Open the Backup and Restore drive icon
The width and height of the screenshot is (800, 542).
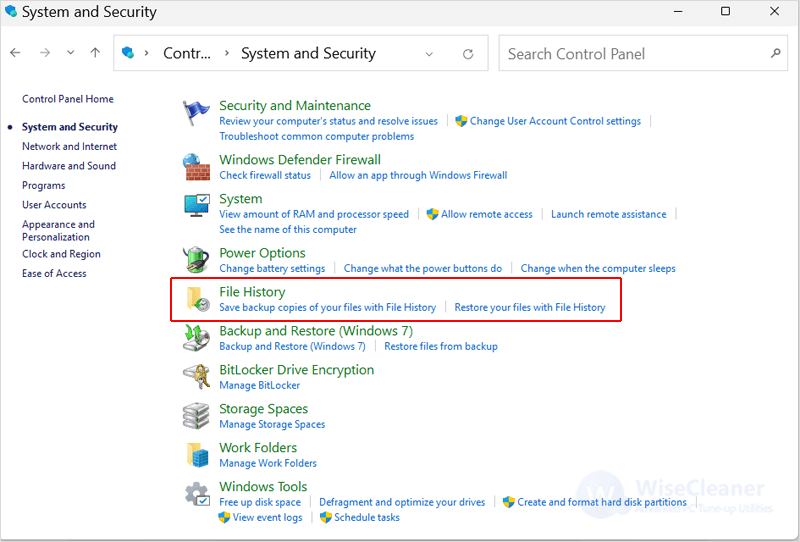196,337
